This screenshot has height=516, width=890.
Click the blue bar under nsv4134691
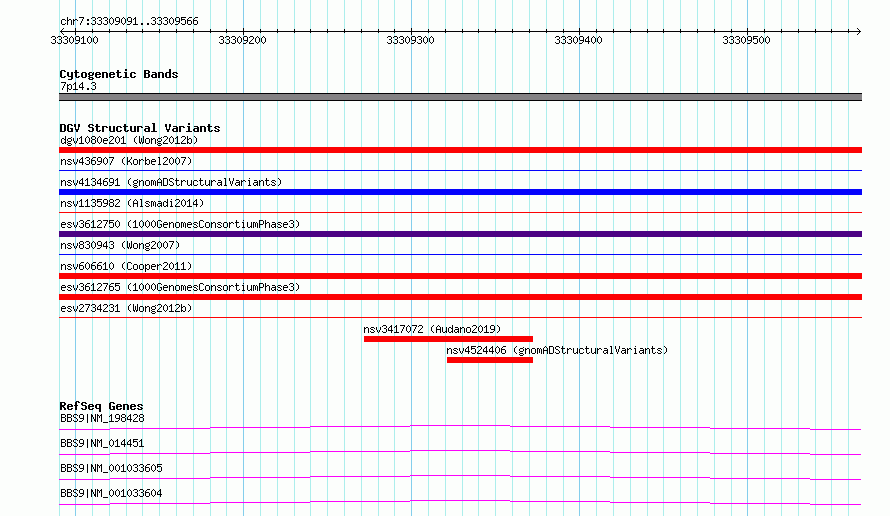point(460,192)
